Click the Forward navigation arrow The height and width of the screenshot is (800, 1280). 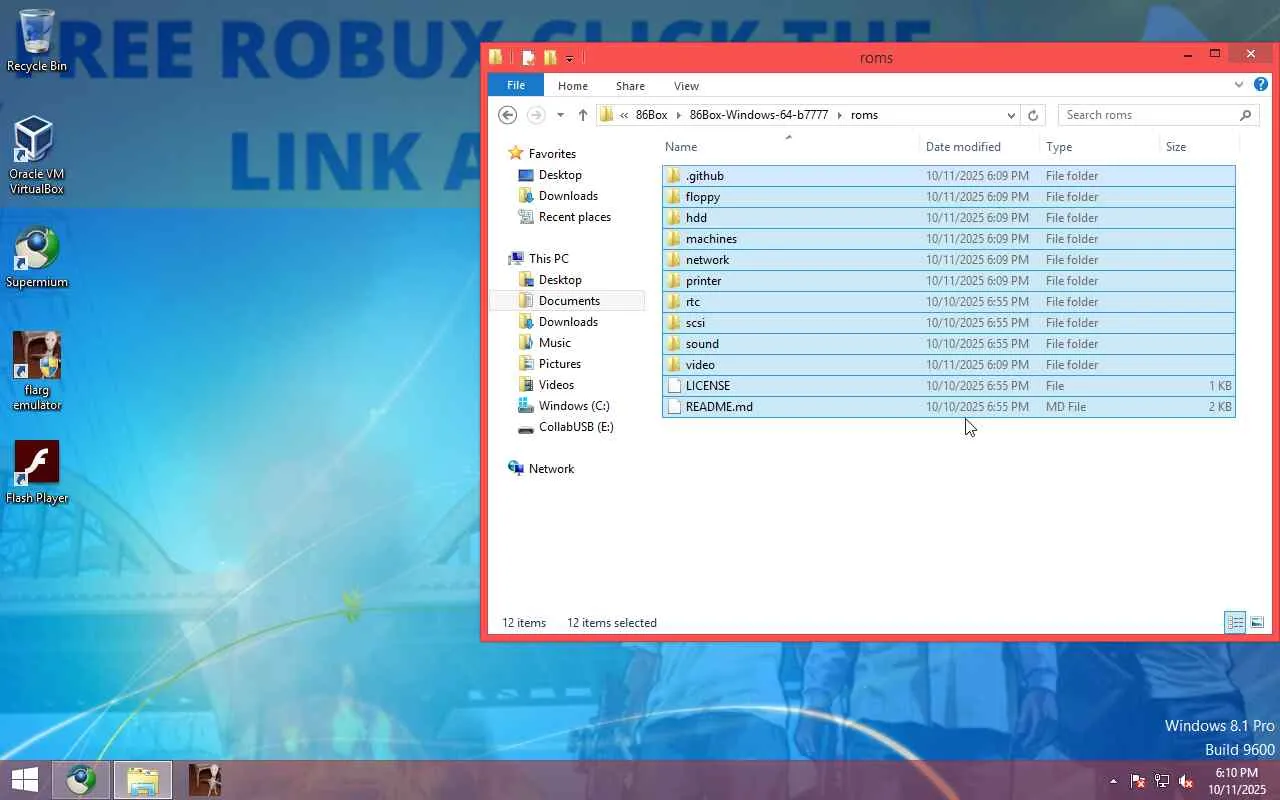[x=536, y=115]
